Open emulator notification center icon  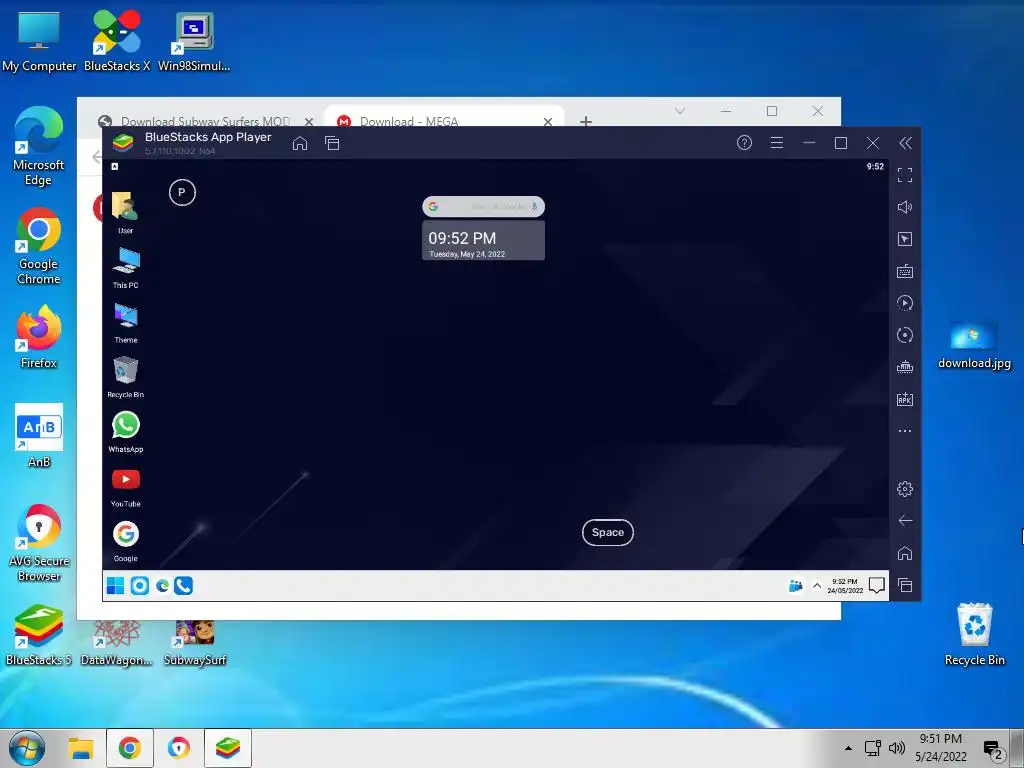(877, 586)
